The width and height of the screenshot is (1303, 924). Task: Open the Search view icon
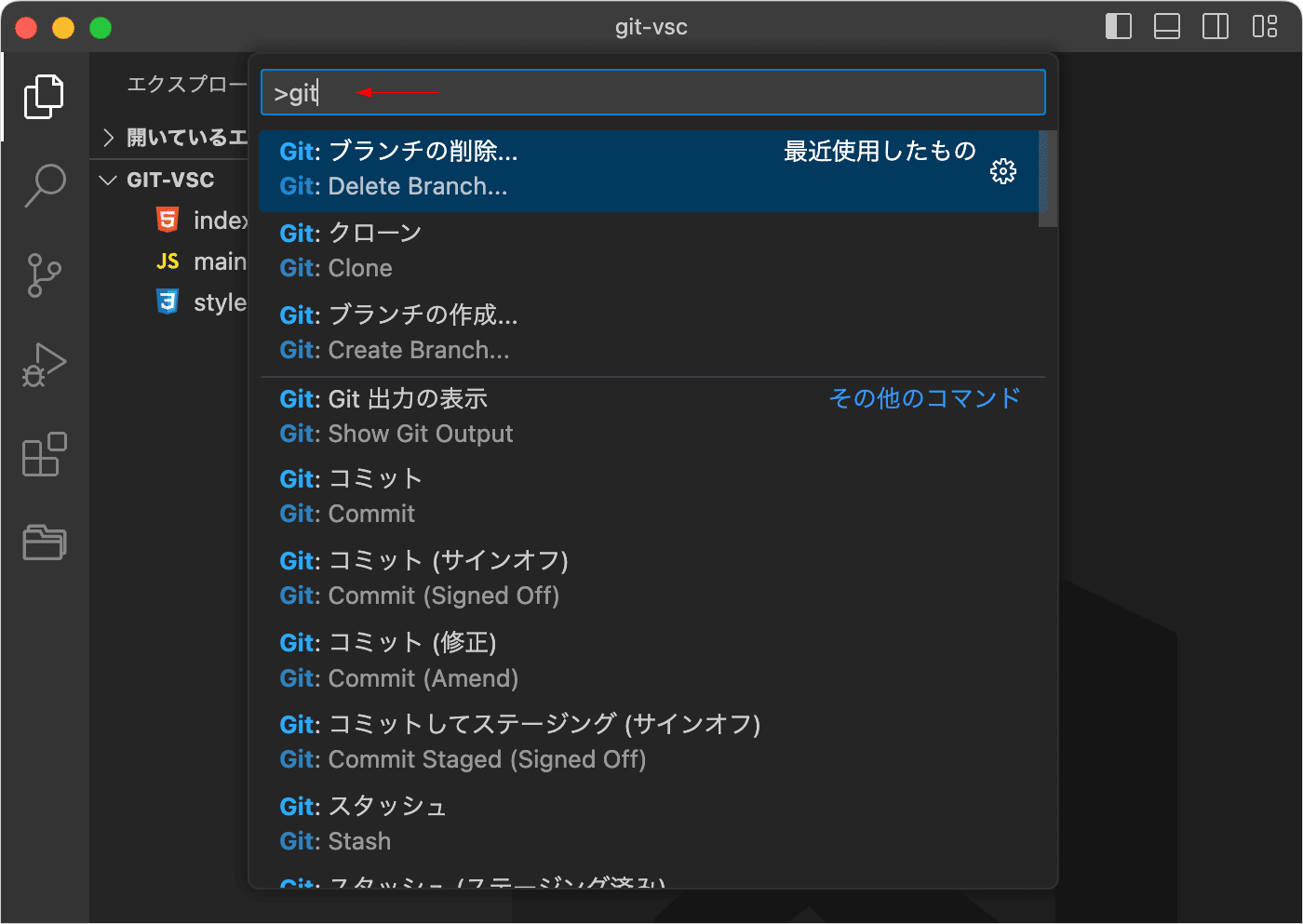tap(44, 185)
